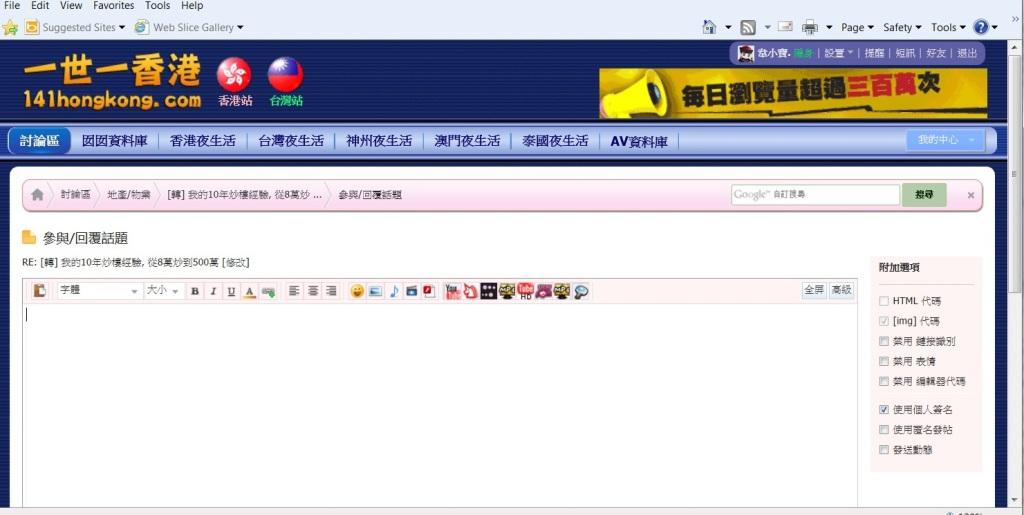This screenshot has height=515, width=1024.
Task: Uncheck the 使用個人簽名 option
Action: [884, 409]
